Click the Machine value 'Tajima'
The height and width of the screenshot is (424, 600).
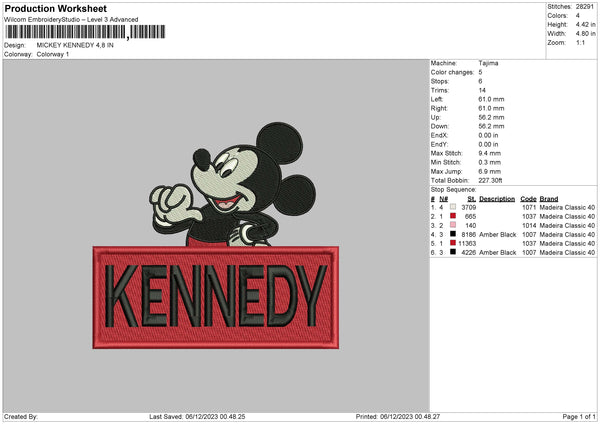[488, 63]
